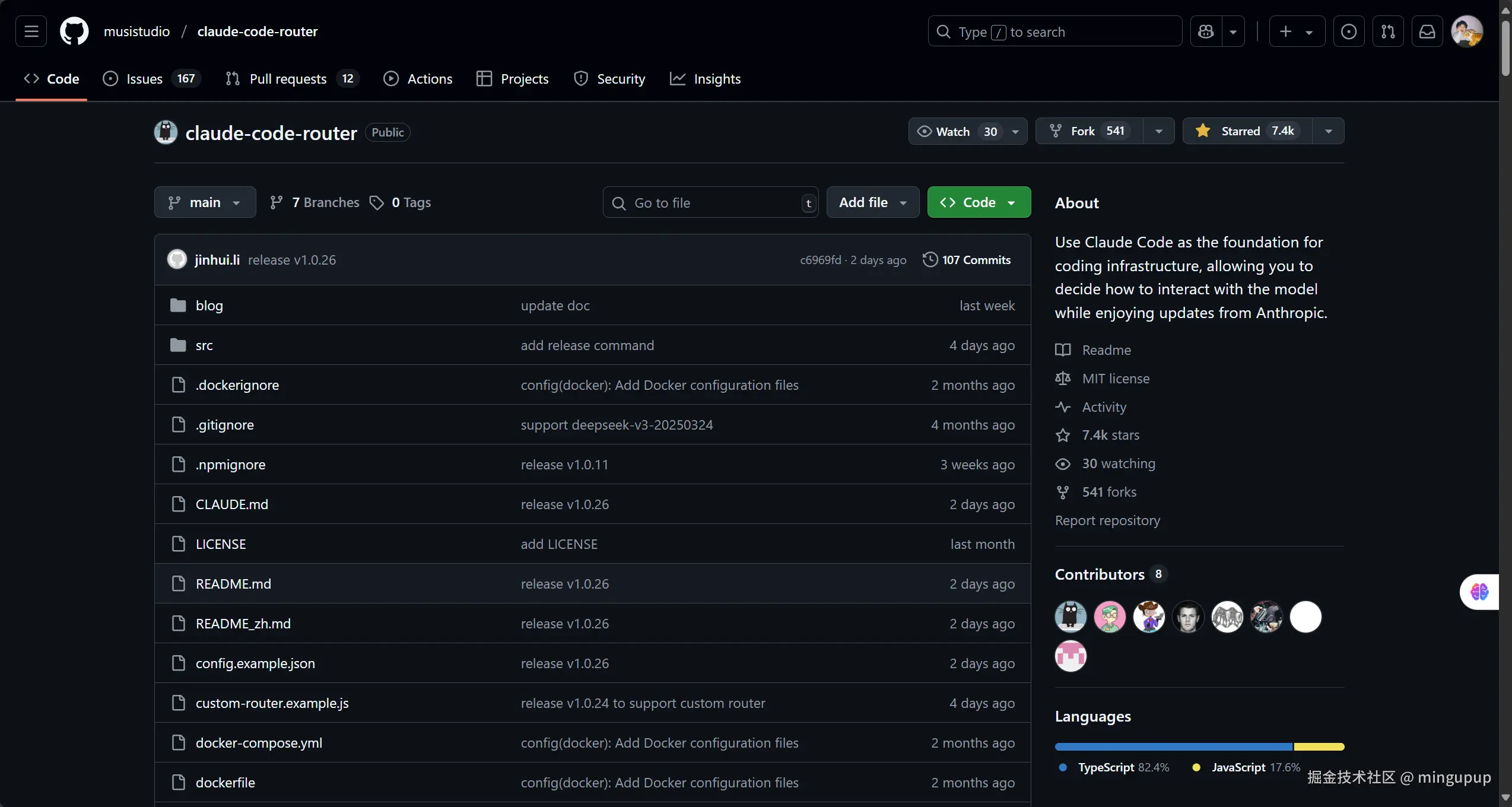This screenshot has height=807, width=1512.
Task: Open the README.md file
Action: coord(233,583)
